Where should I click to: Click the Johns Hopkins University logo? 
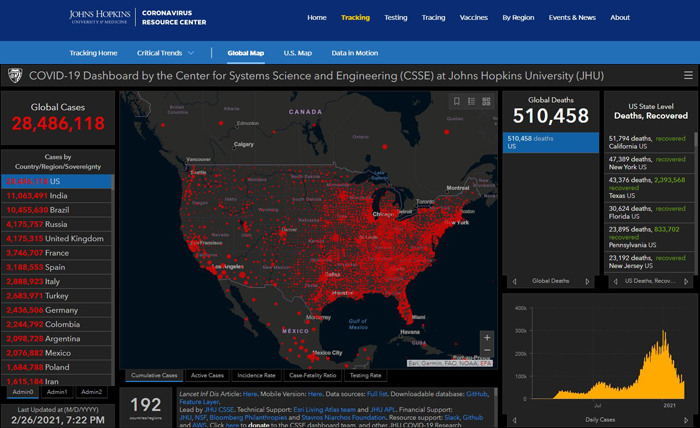100,17
